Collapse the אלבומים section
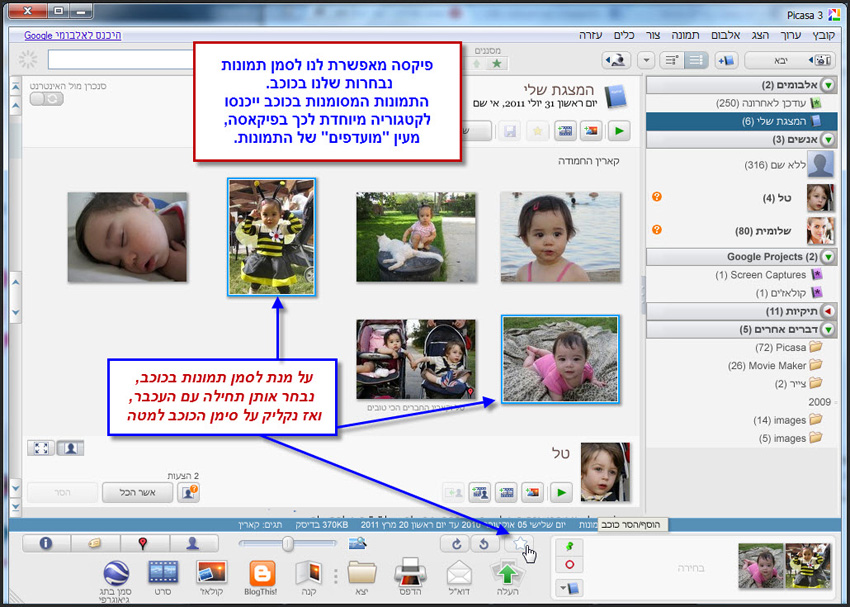This screenshot has width=850, height=607. pyautogui.click(x=827, y=85)
